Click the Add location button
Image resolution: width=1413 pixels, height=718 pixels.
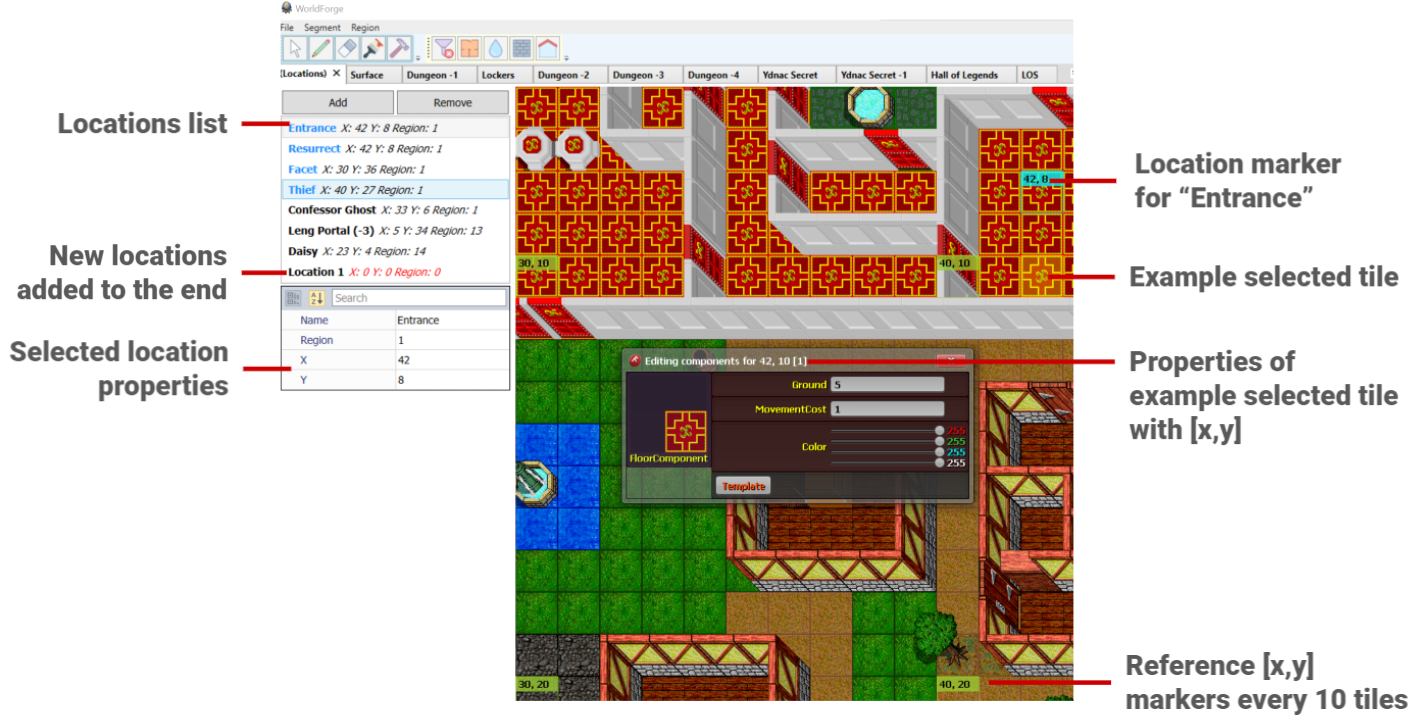pyautogui.click(x=338, y=102)
